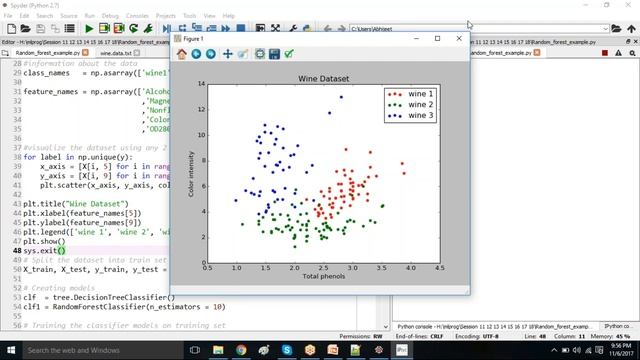640x360 pixels.
Task: Reset the plot view with Home
Action: pyautogui.click(x=182, y=54)
